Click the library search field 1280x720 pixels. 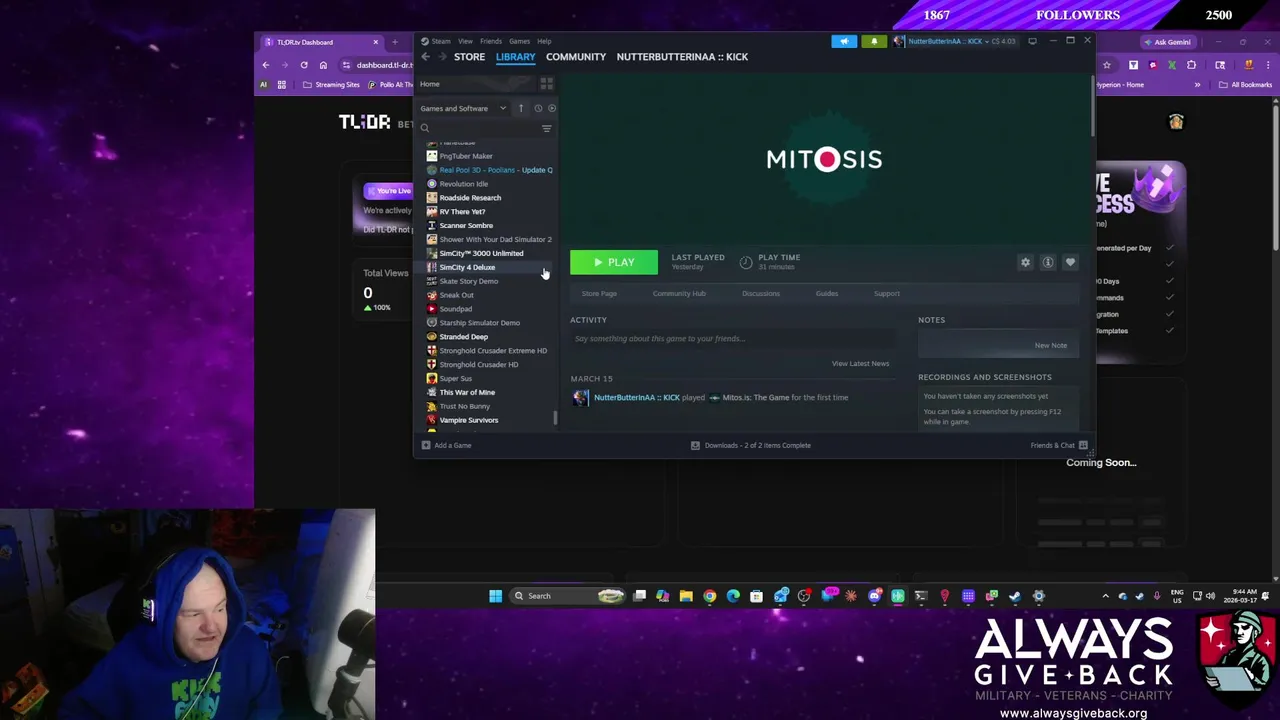(478, 128)
